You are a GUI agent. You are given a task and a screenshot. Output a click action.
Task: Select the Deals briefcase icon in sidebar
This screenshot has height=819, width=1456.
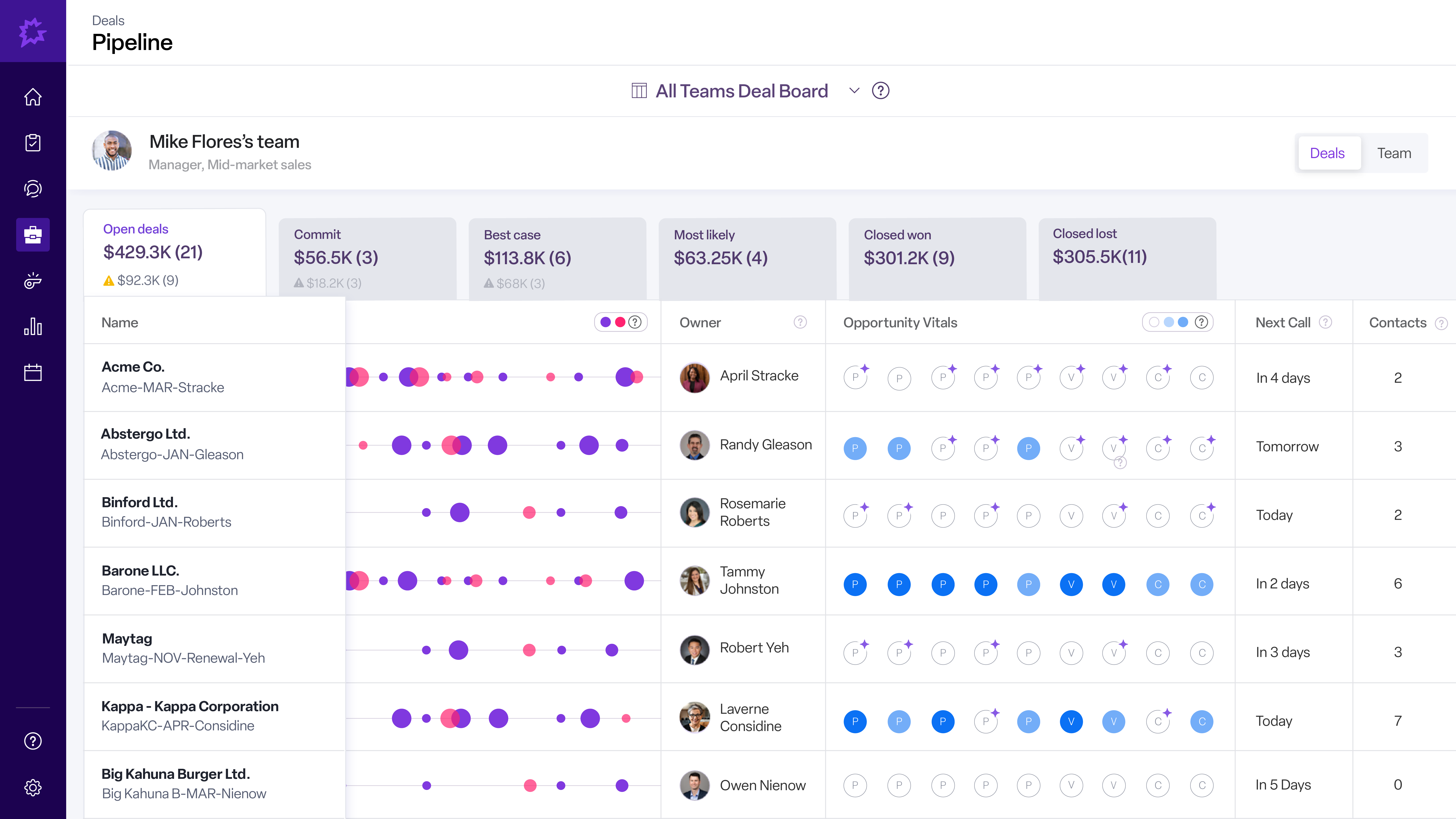coord(33,234)
